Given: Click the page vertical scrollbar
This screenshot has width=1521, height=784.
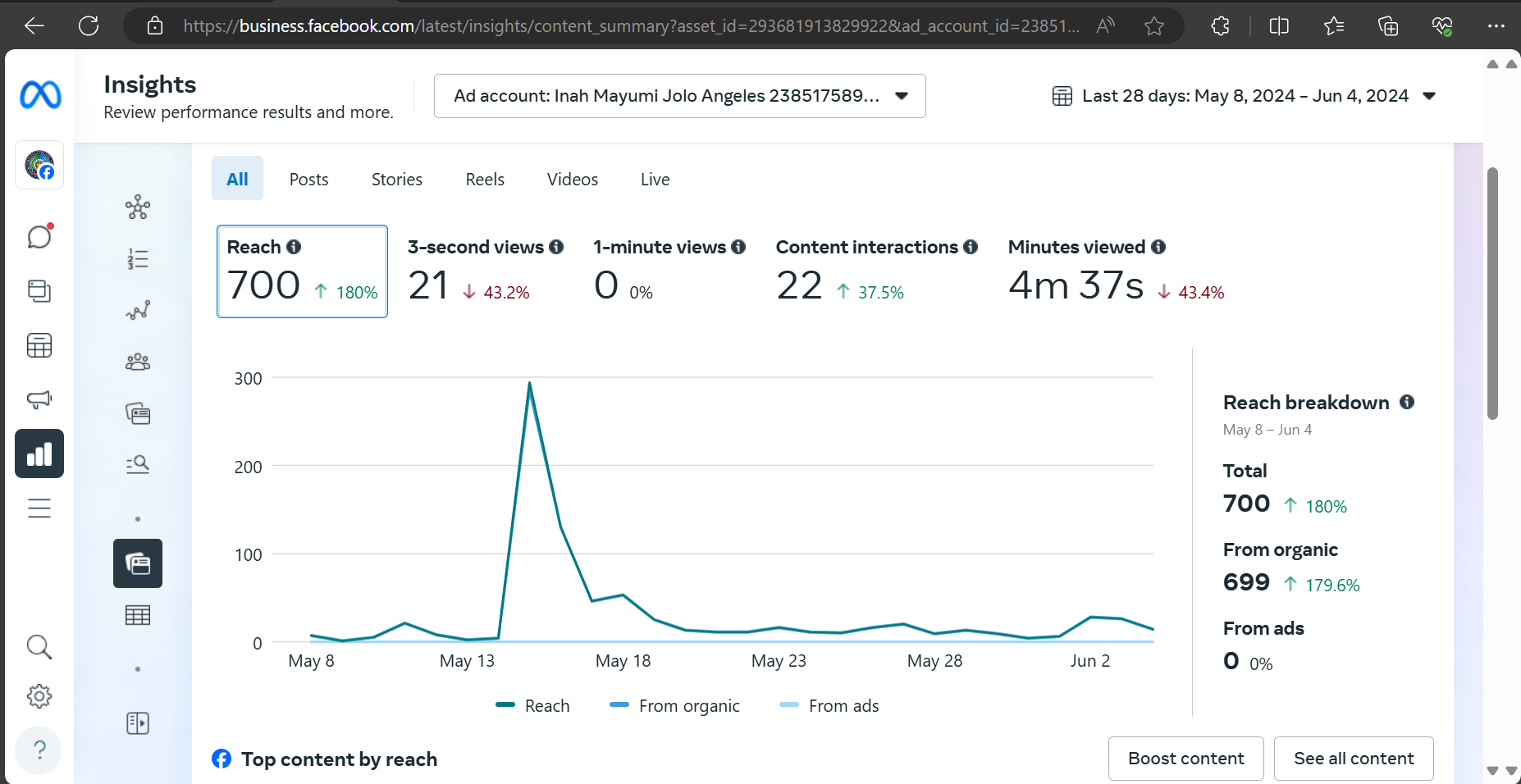Looking at the screenshot, I should point(1492,294).
